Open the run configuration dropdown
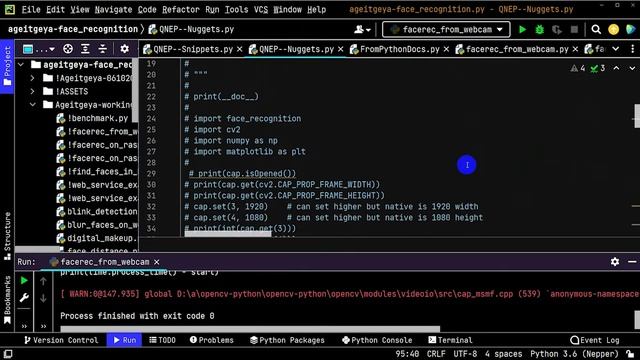This screenshot has height=360, width=640. click(x=446, y=29)
